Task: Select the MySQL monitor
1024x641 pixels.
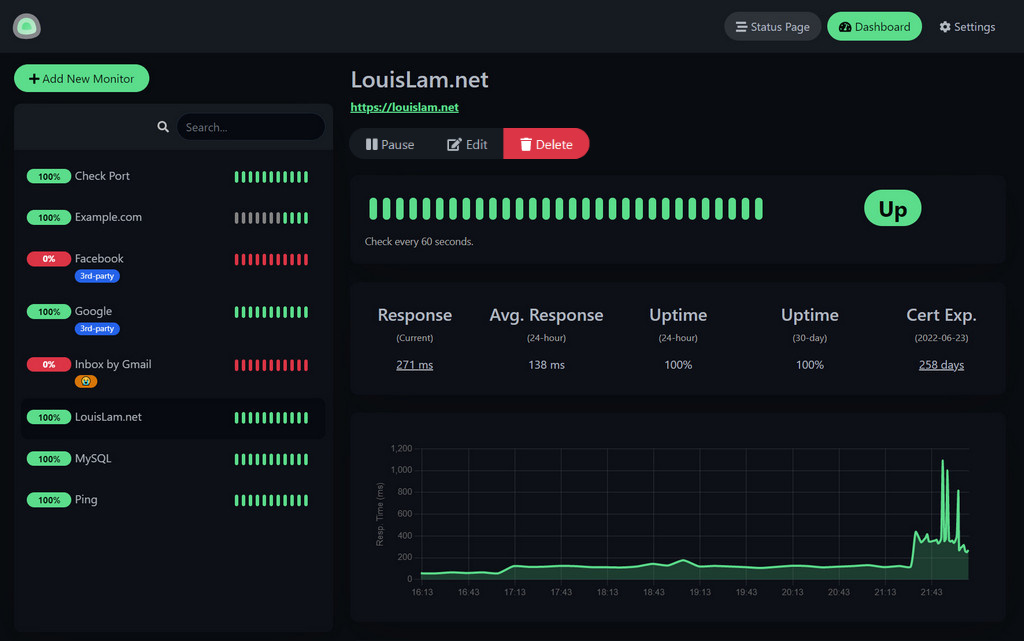Action: 93,459
